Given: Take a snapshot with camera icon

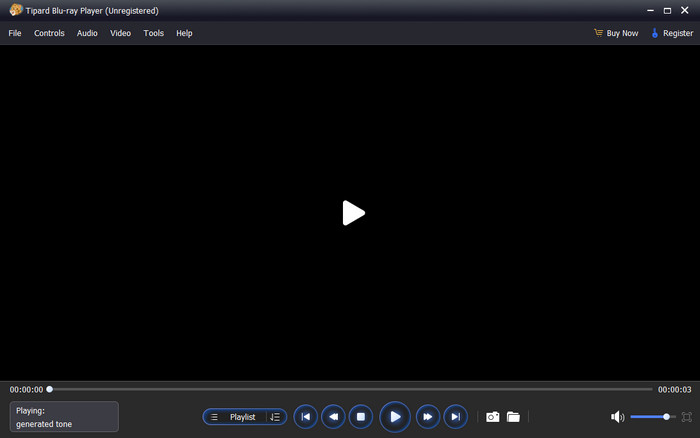Looking at the screenshot, I should pyautogui.click(x=492, y=417).
